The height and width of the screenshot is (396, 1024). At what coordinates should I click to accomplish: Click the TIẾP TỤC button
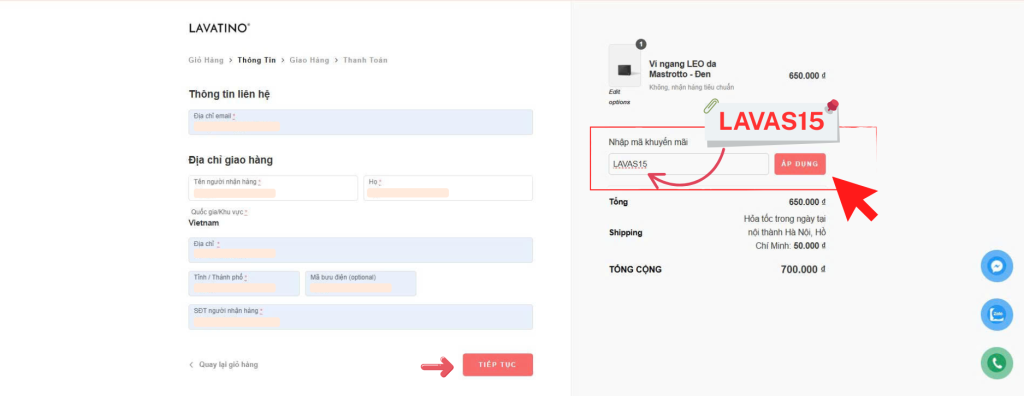[x=498, y=365]
